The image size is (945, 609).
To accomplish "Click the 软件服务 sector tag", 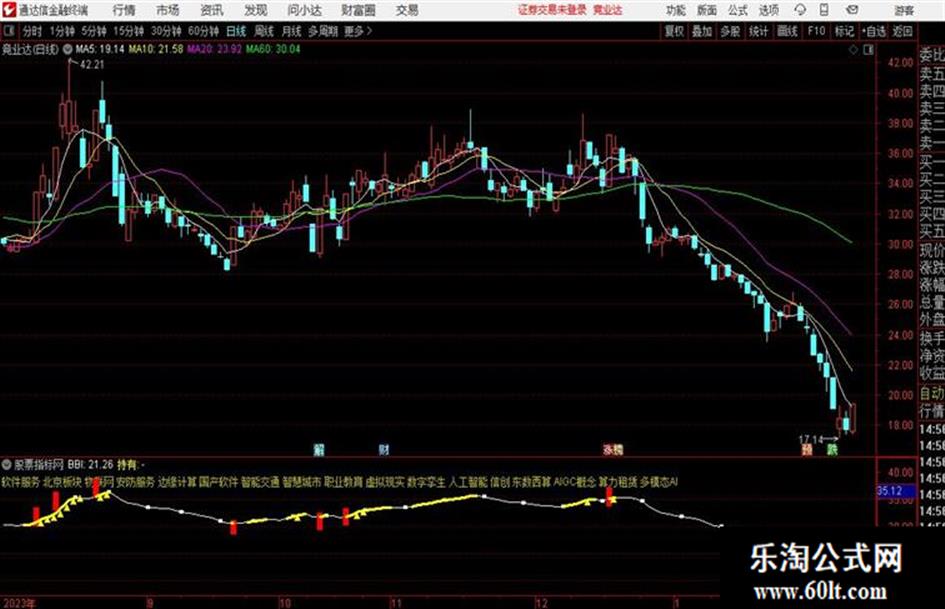I will pos(20,482).
